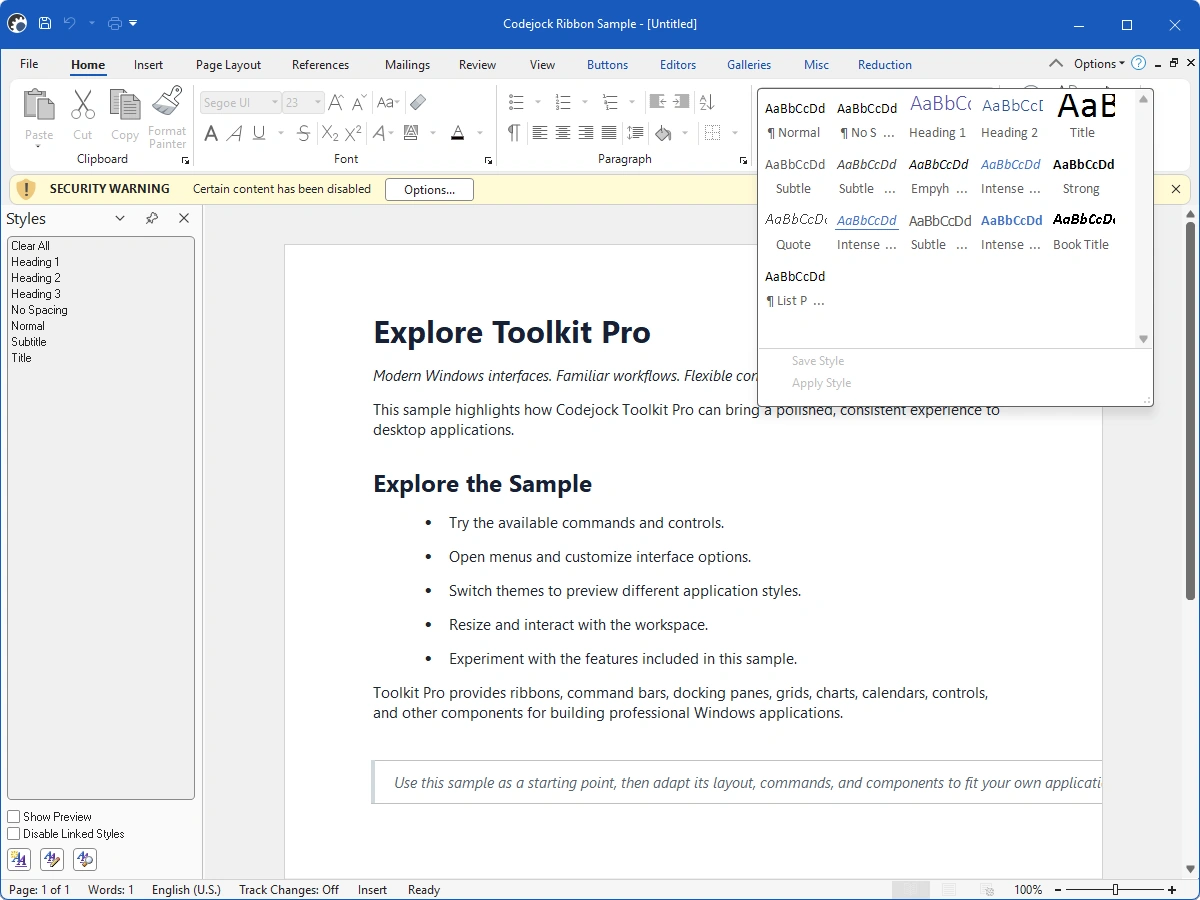The image size is (1200, 900).
Task: Click the Copy icon in Clipboard group
Action: pos(125,104)
